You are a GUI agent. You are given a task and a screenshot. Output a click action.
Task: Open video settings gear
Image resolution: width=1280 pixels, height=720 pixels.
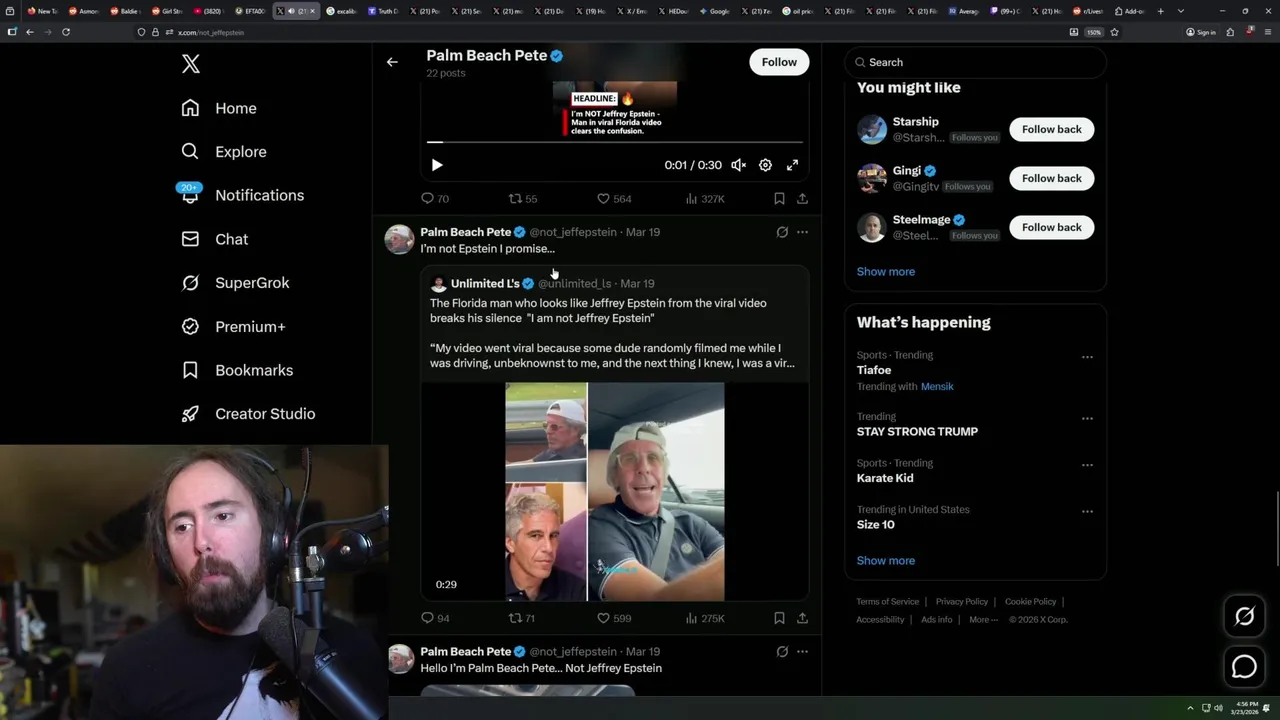[x=765, y=165]
